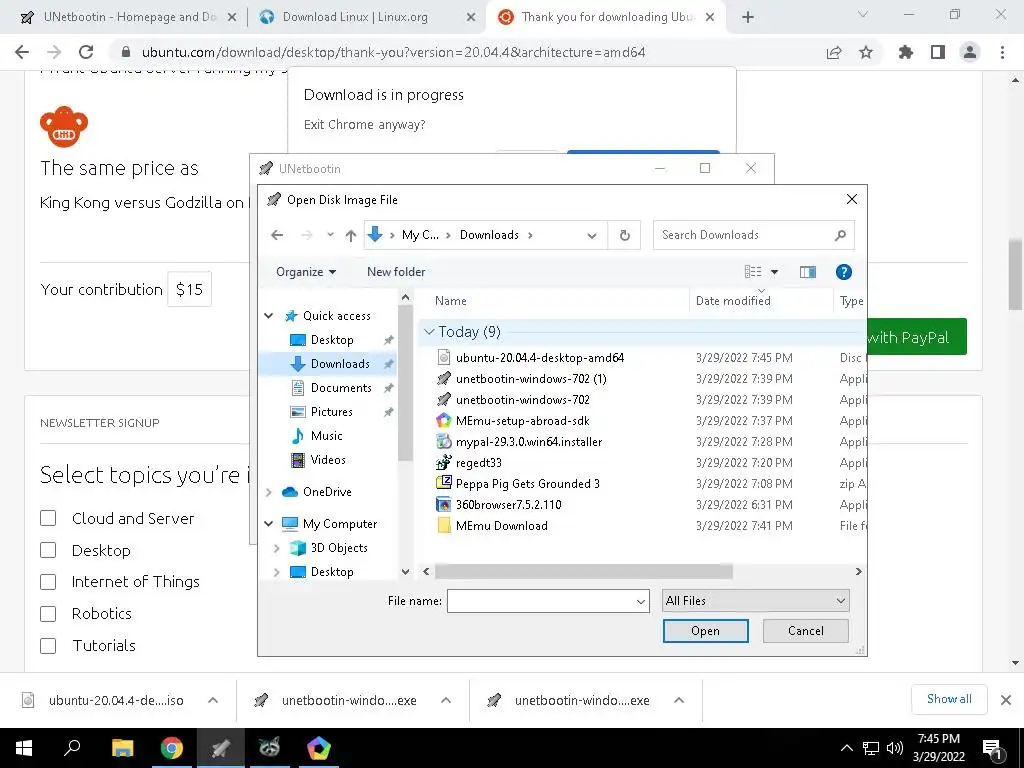Screen dimensions: 1024x768
Task: Open the All Files type dropdown
Action: (x=756, y=601)
